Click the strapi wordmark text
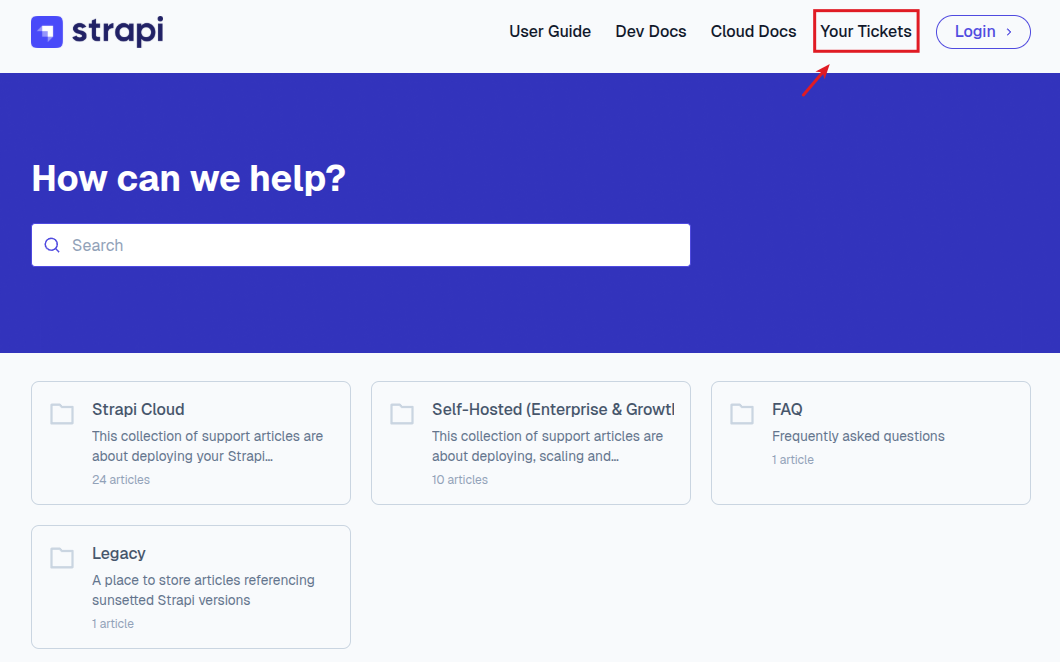The image size is (1060, 662). [x=118, y=31]
